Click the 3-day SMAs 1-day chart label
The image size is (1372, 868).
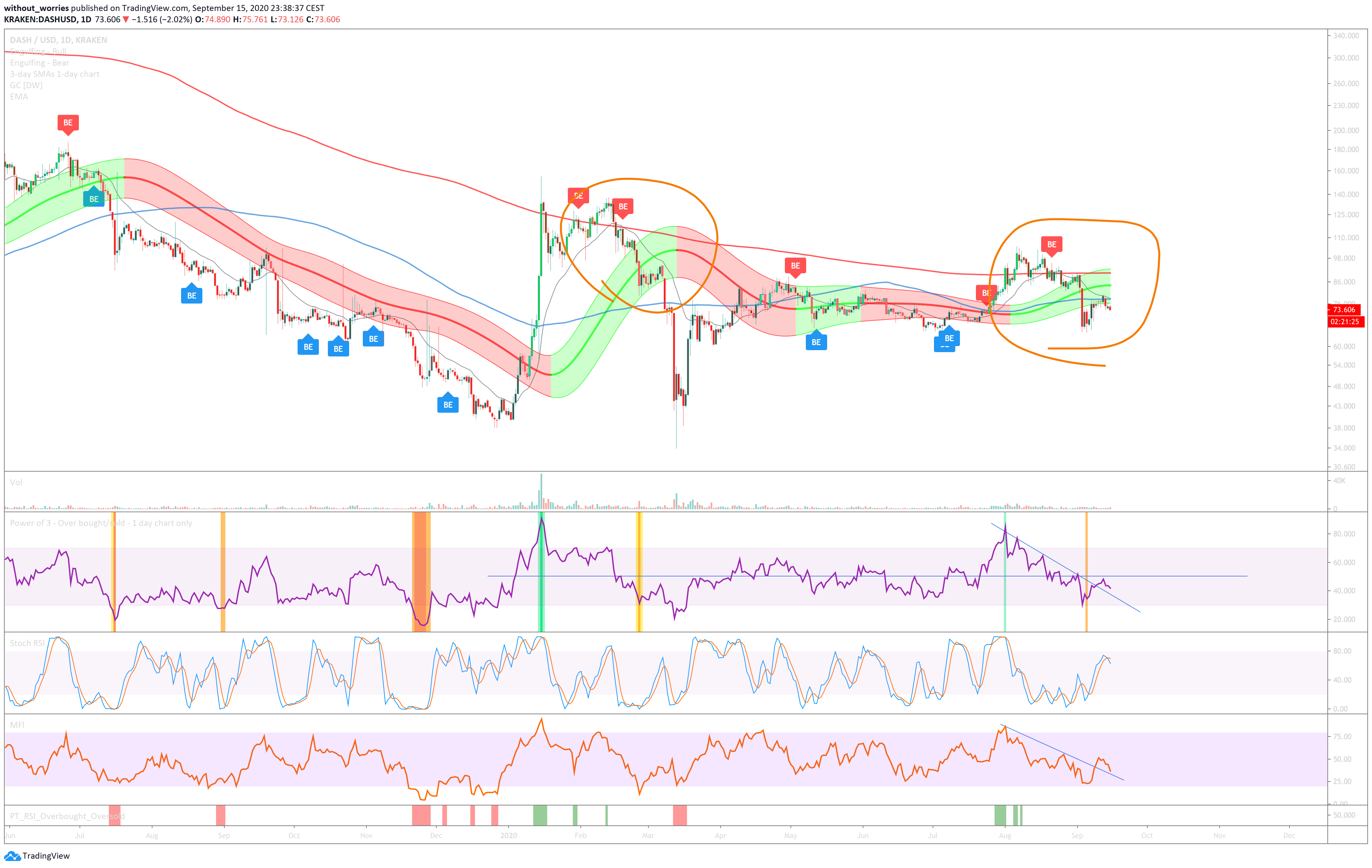click(55, 74)
